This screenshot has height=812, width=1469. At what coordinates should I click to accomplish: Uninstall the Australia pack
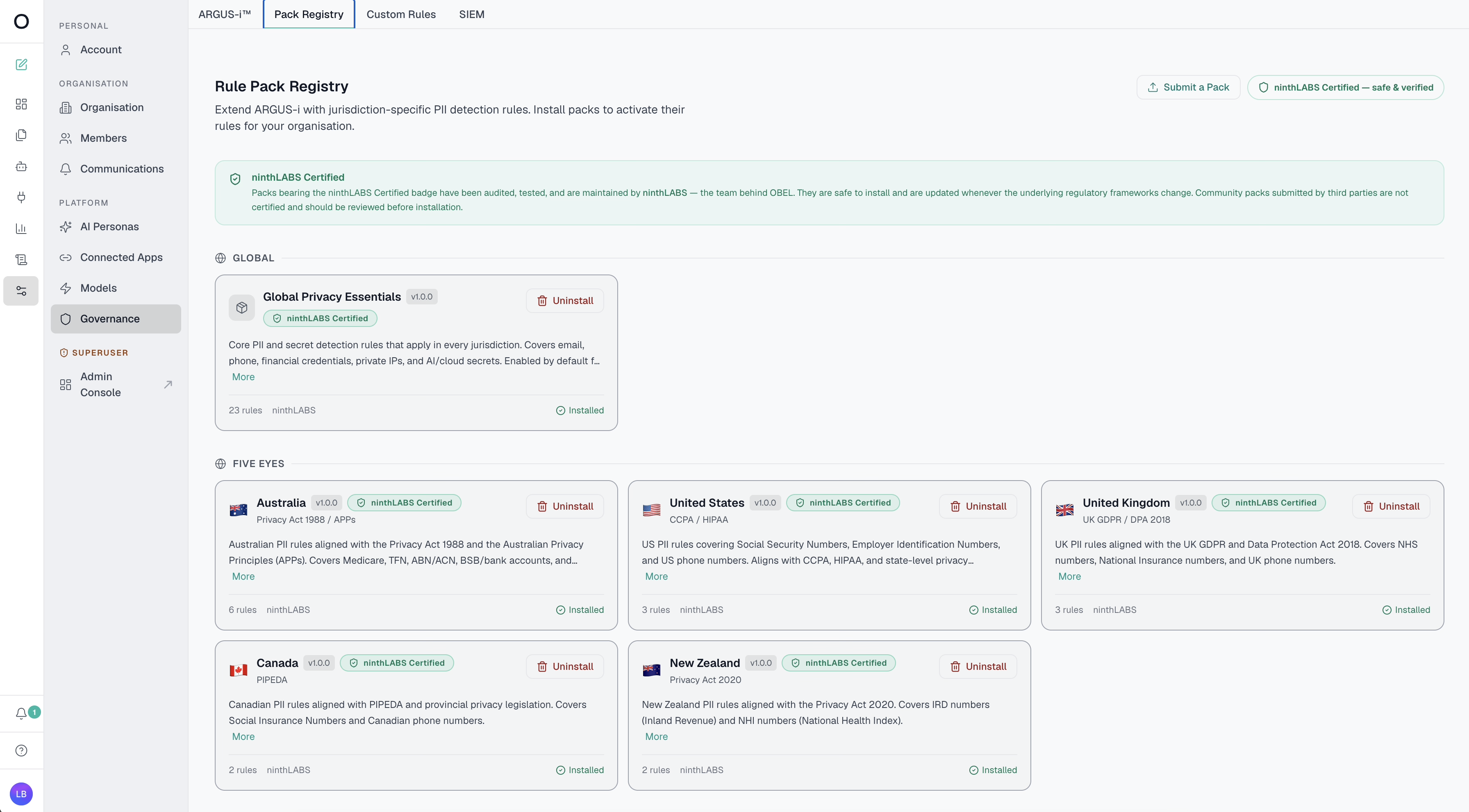click(564, 506)
